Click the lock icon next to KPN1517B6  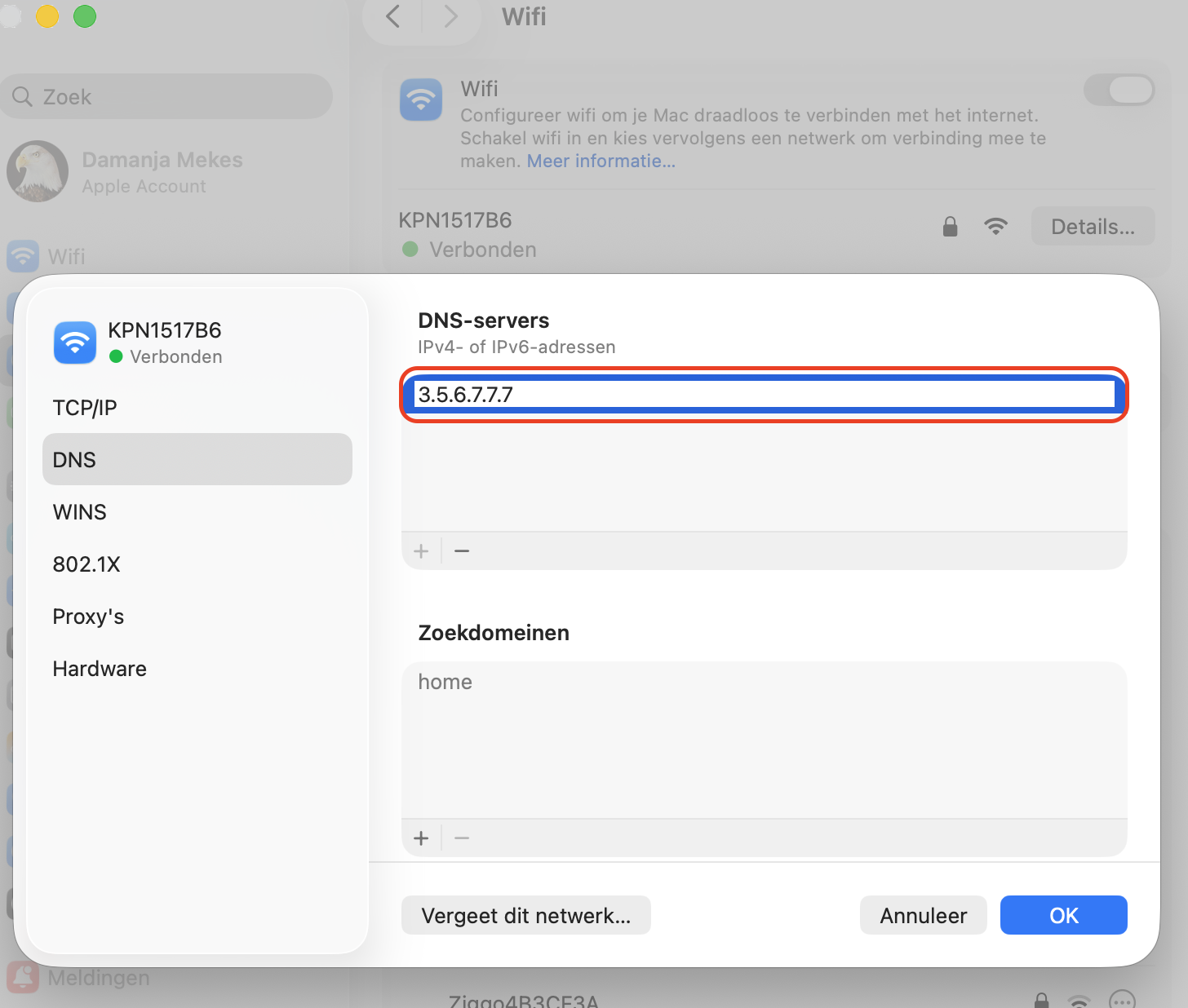coord(949,226)
